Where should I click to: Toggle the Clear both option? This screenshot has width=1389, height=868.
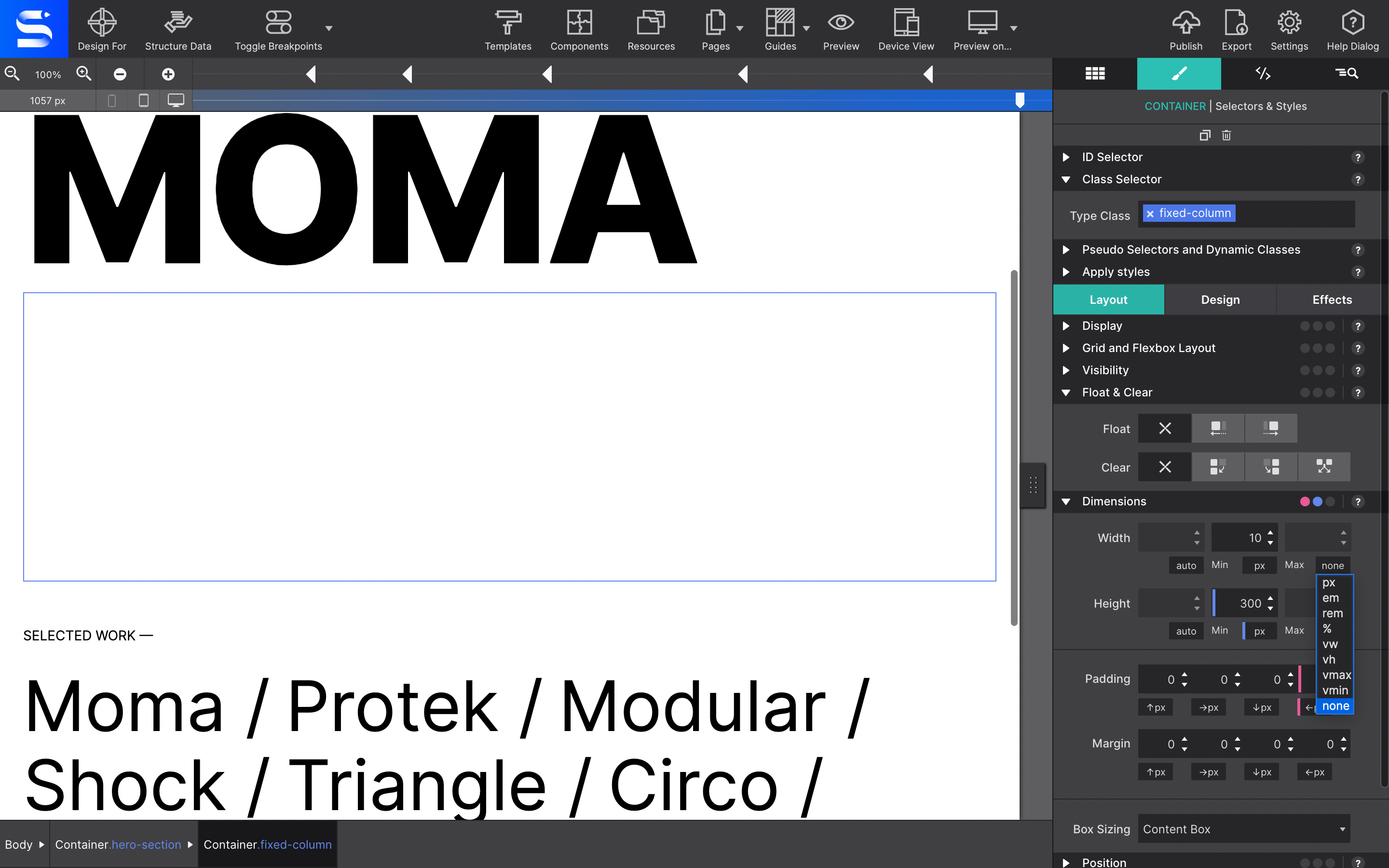1324,466
